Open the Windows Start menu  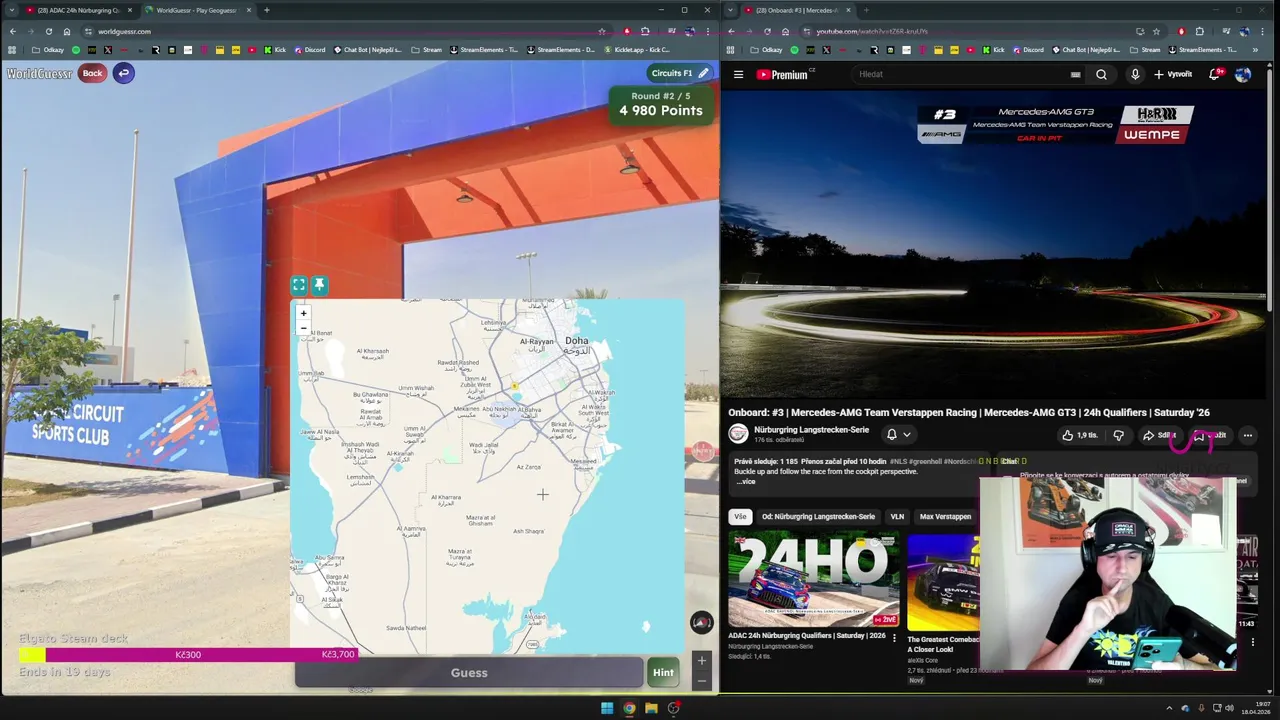[x=607, y=708]
